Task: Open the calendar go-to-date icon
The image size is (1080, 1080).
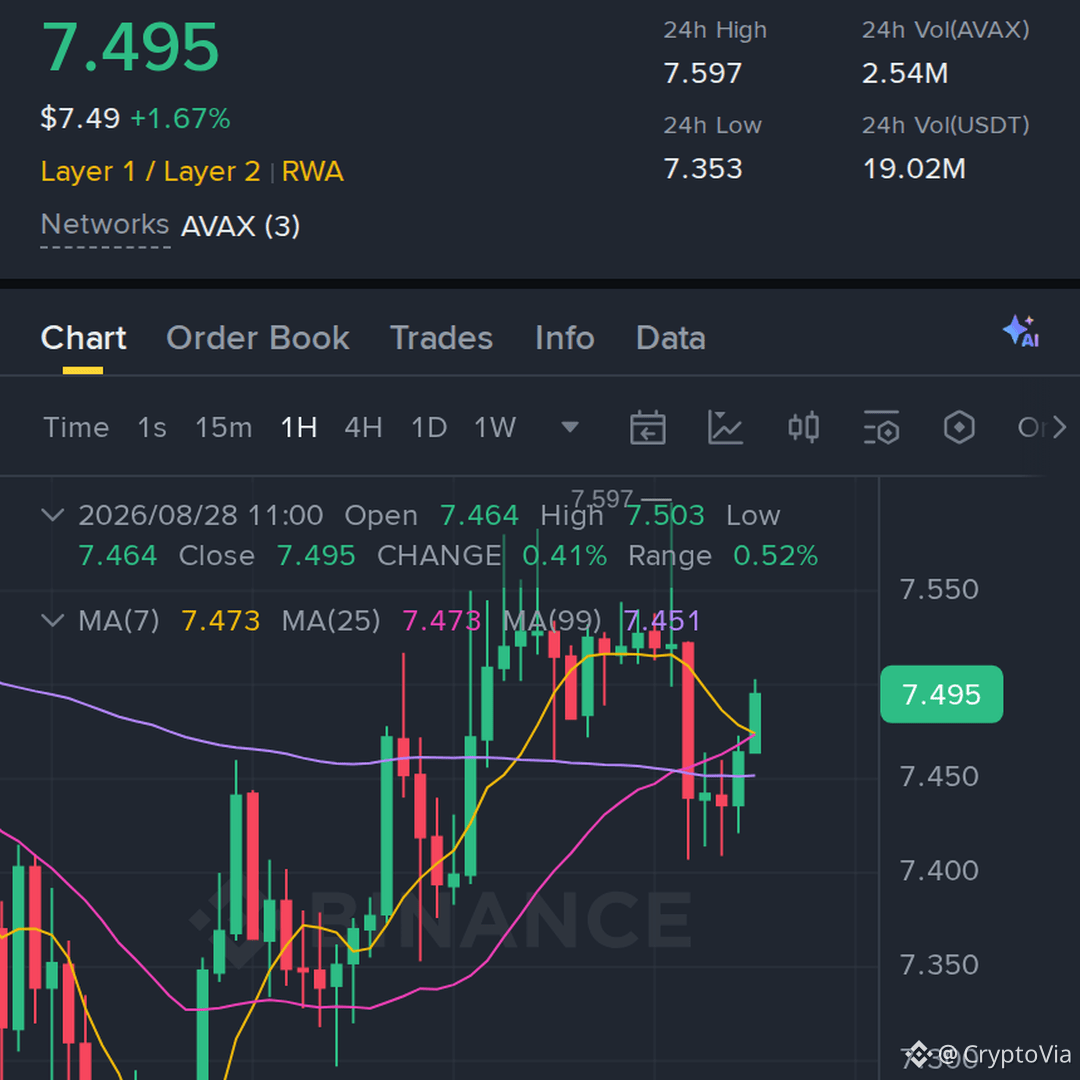Action: [x=647, y=427]
